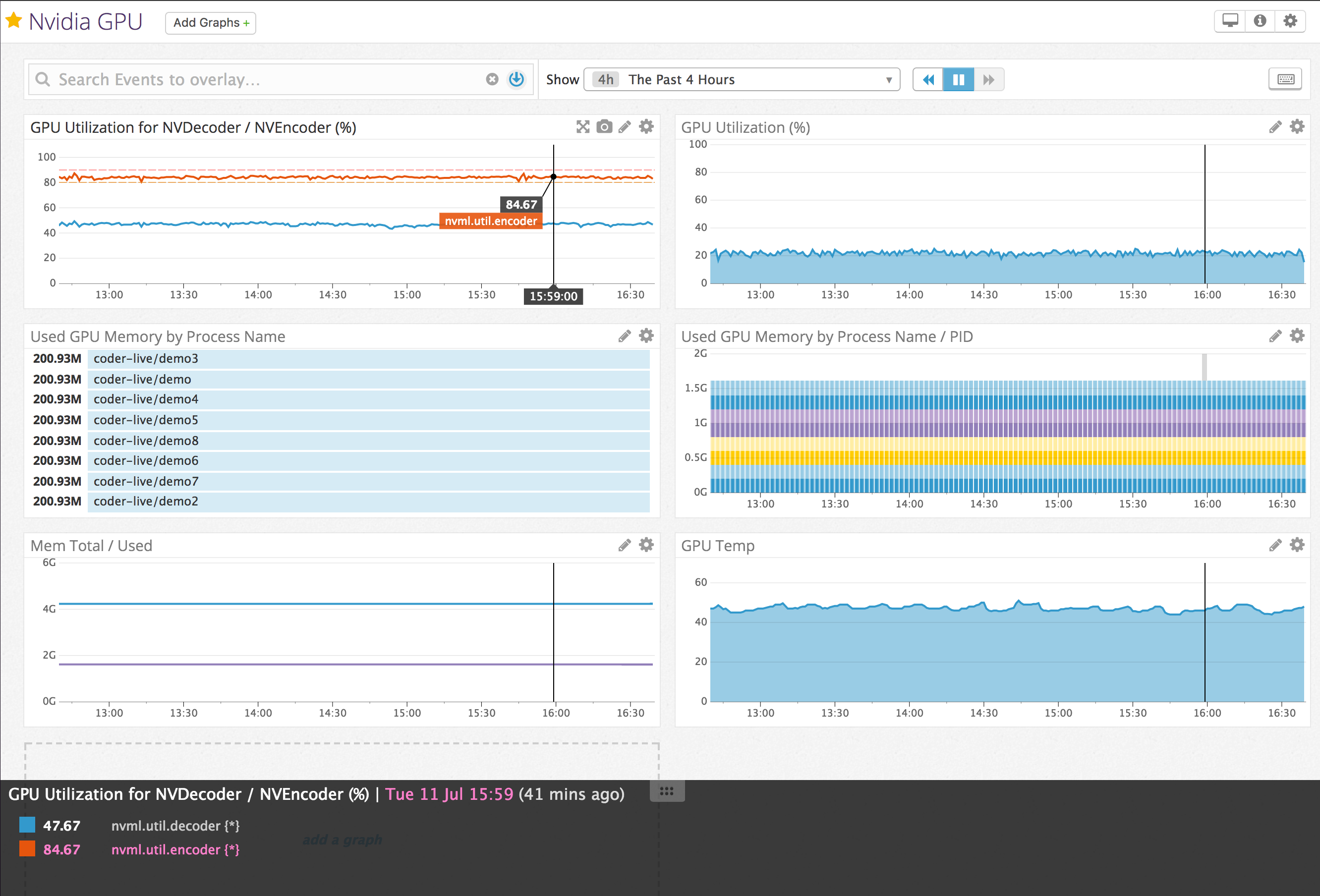Step back in time with the rewind button
This screenshot has width=1320, height=896.
(928, 79)
